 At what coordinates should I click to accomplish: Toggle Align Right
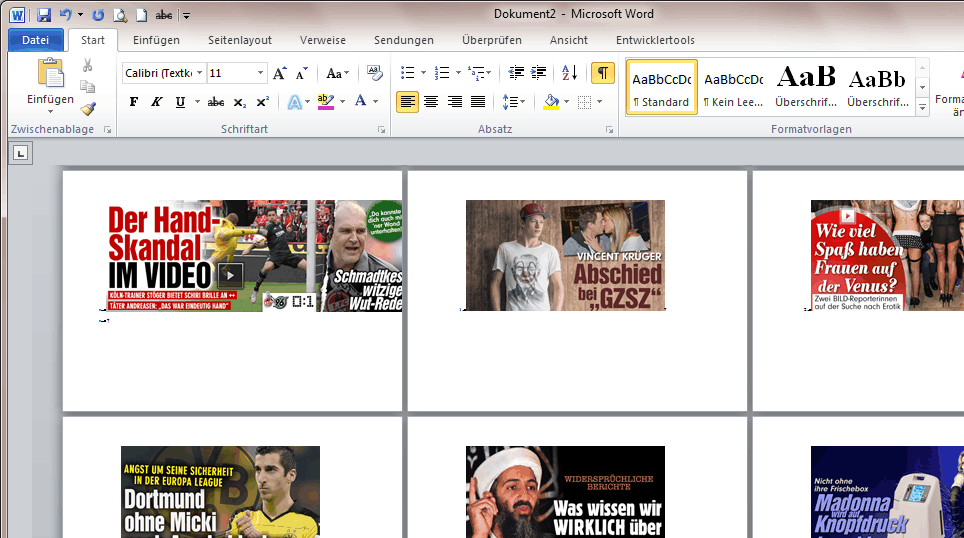454,101
